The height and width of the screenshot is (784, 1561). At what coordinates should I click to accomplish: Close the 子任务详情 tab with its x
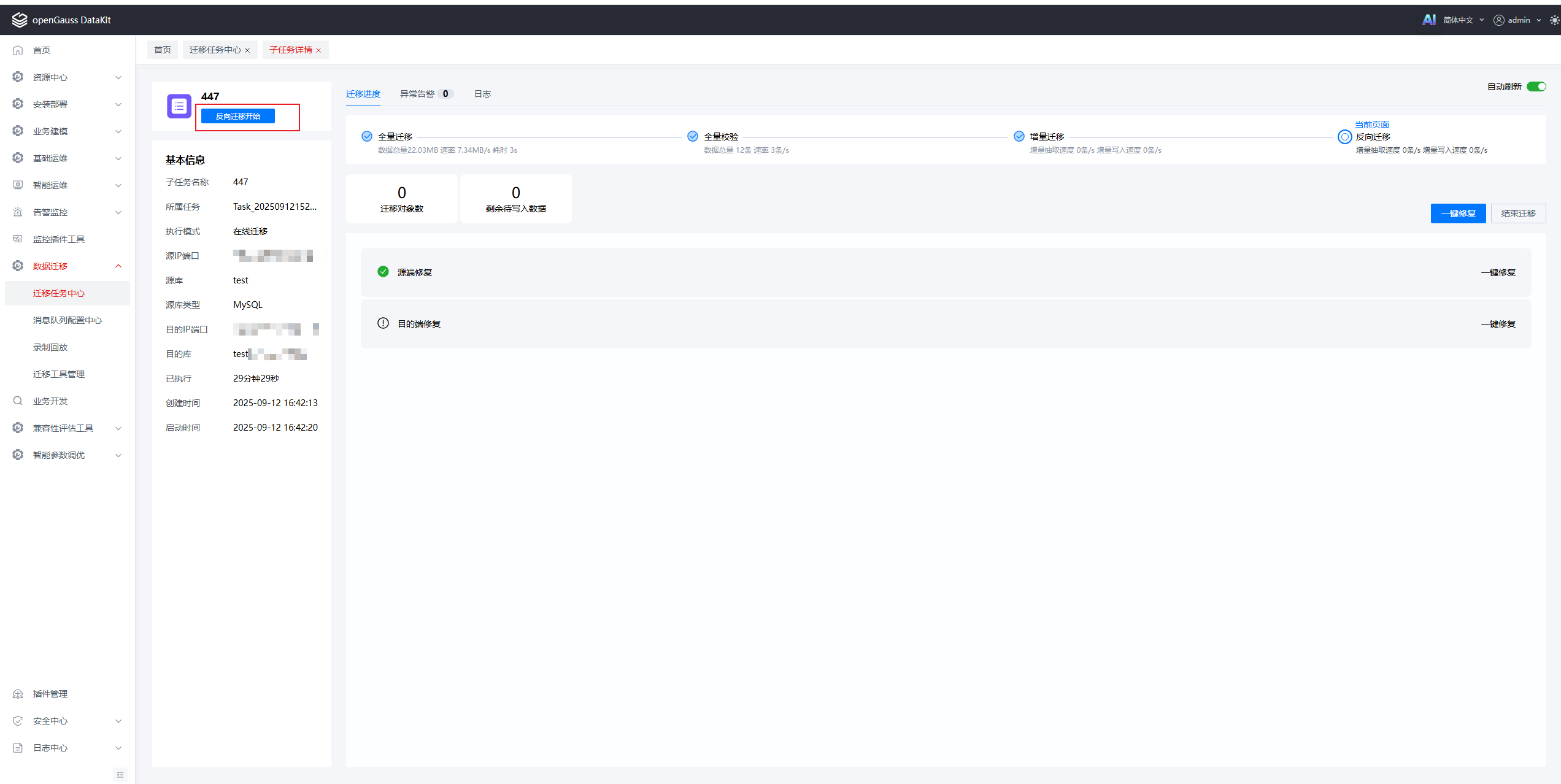[318, 50]
